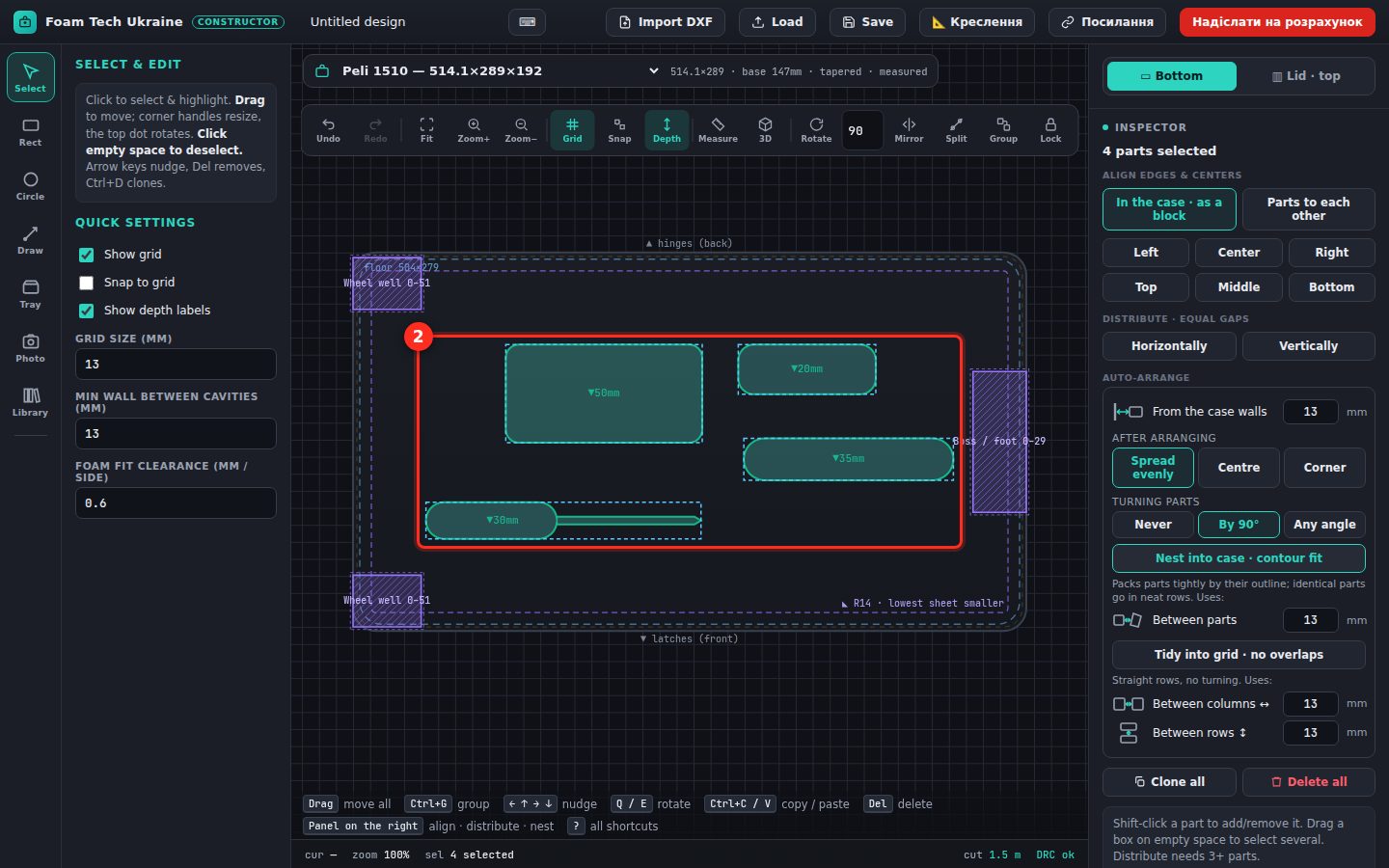Click the Clone all button
Viewport: 1389px width, 868px height.
pos(1169,782)
